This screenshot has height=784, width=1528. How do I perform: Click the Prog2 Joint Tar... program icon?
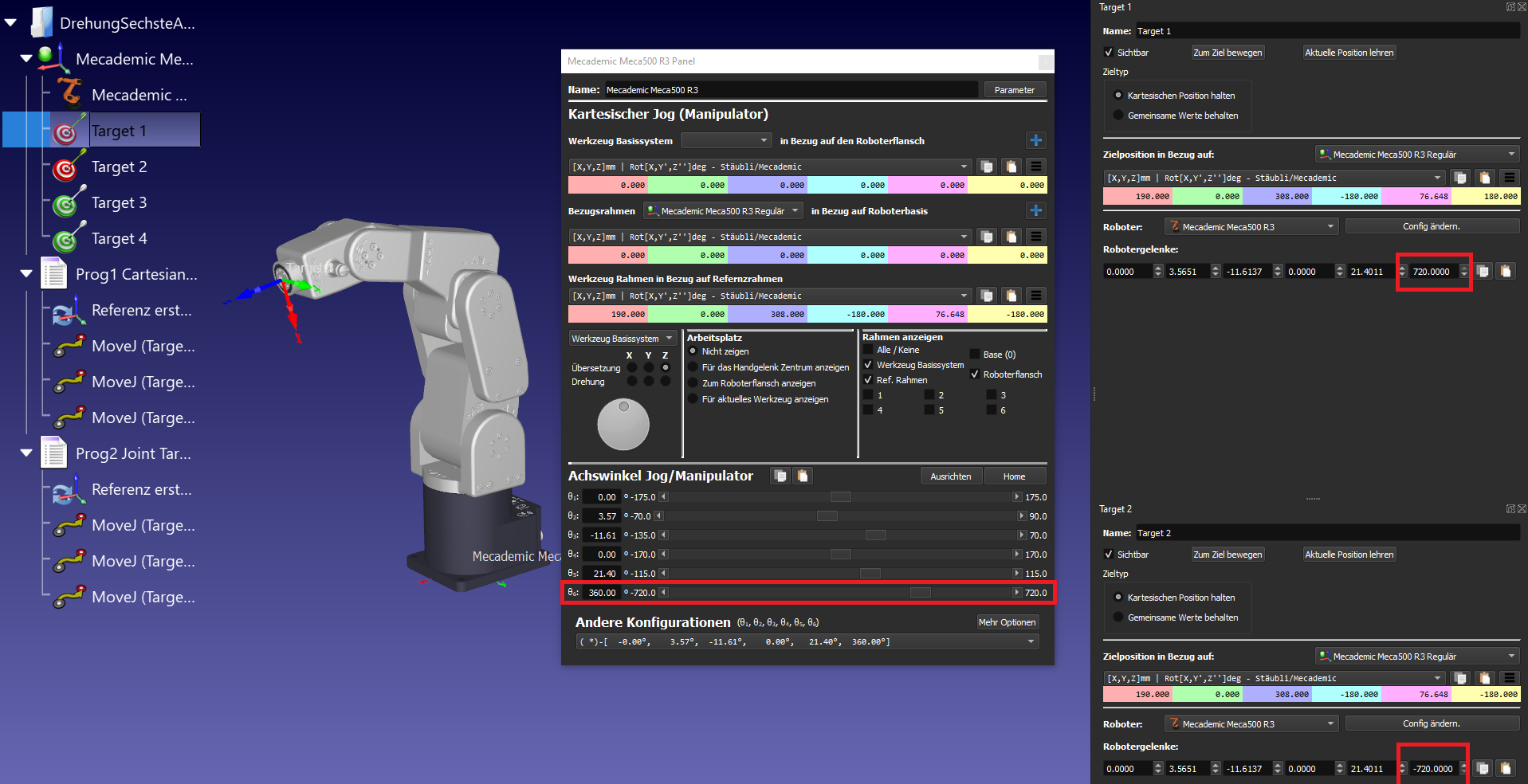[54, 453]
